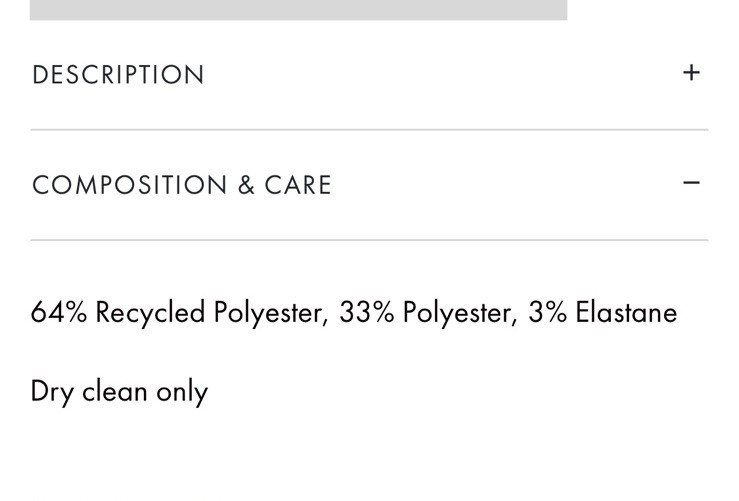Expand the Description section plus icon
Screen dimensions: 739x501
coord(691,73)
